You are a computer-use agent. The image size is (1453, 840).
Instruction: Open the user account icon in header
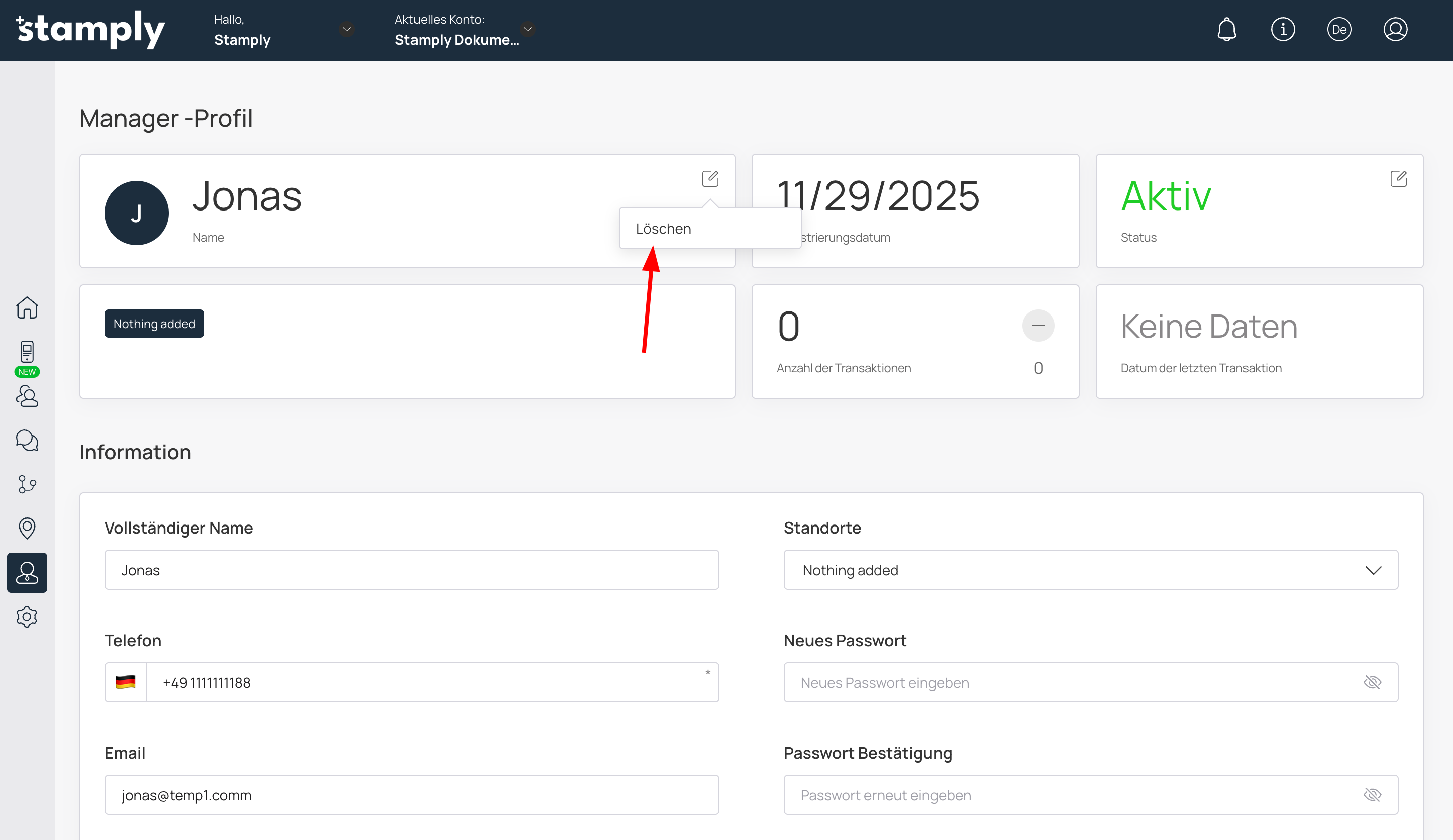pos(1395,30)
